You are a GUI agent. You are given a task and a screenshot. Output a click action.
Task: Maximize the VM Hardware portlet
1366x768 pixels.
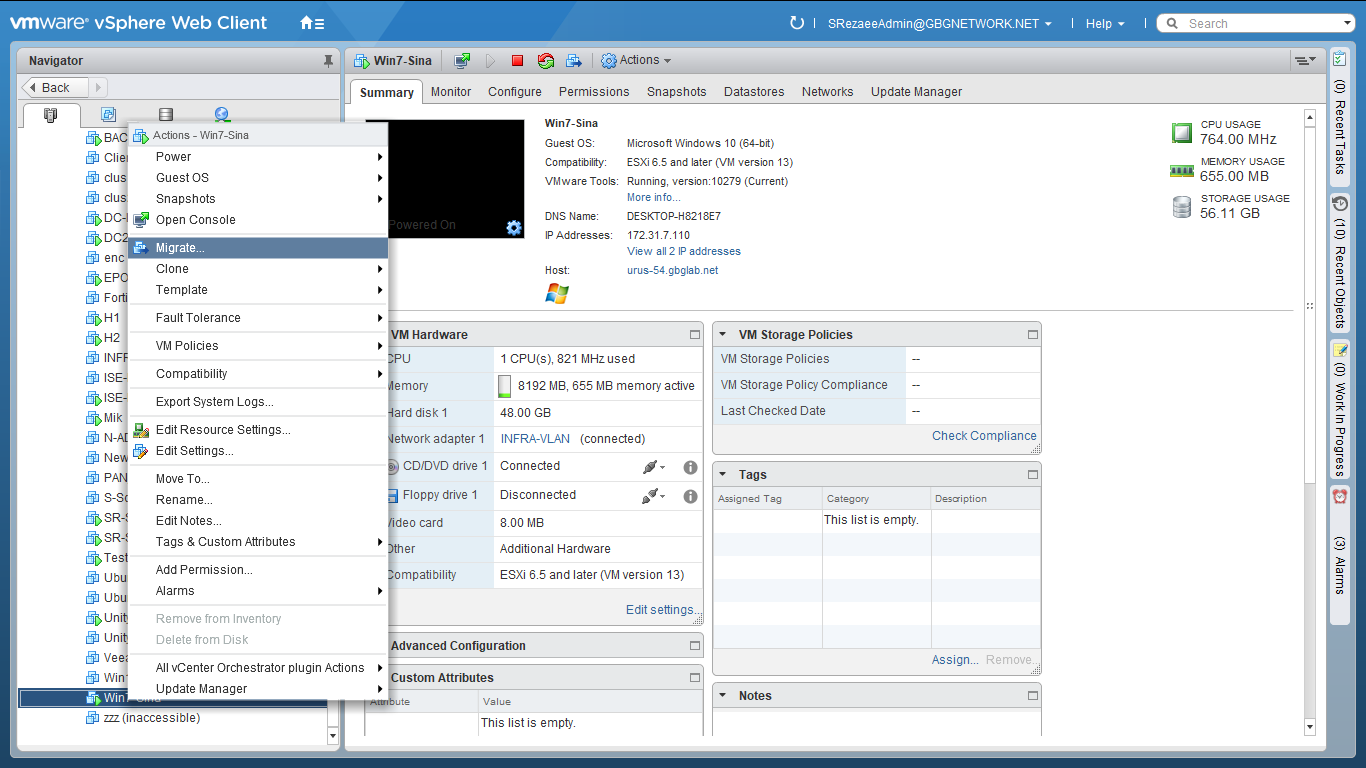[695, 335]
